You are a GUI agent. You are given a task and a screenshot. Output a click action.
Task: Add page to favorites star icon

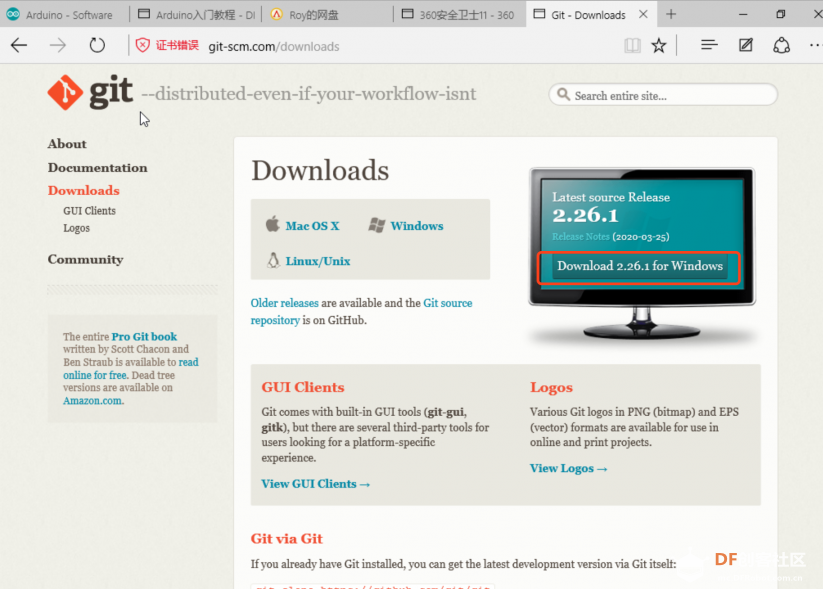click(659, 46)
